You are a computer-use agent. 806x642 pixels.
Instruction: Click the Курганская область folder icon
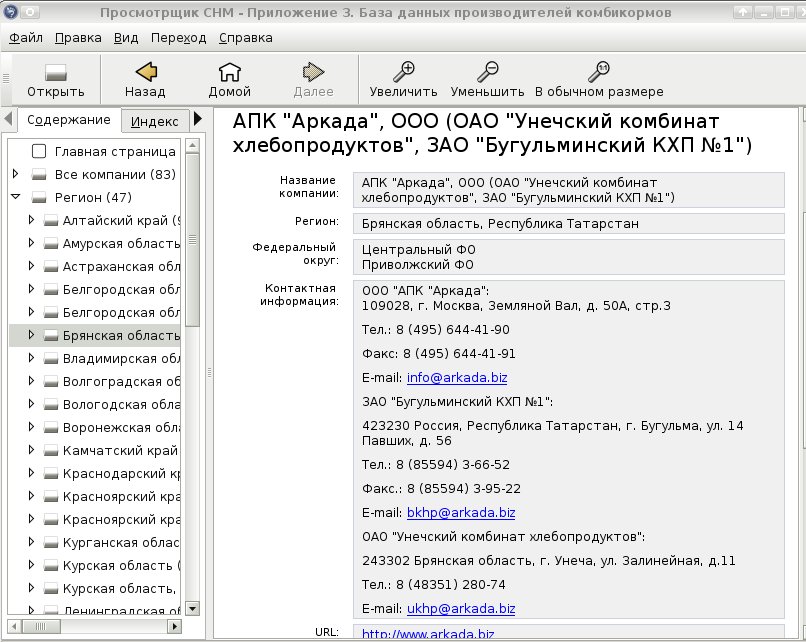pos(50,543)
